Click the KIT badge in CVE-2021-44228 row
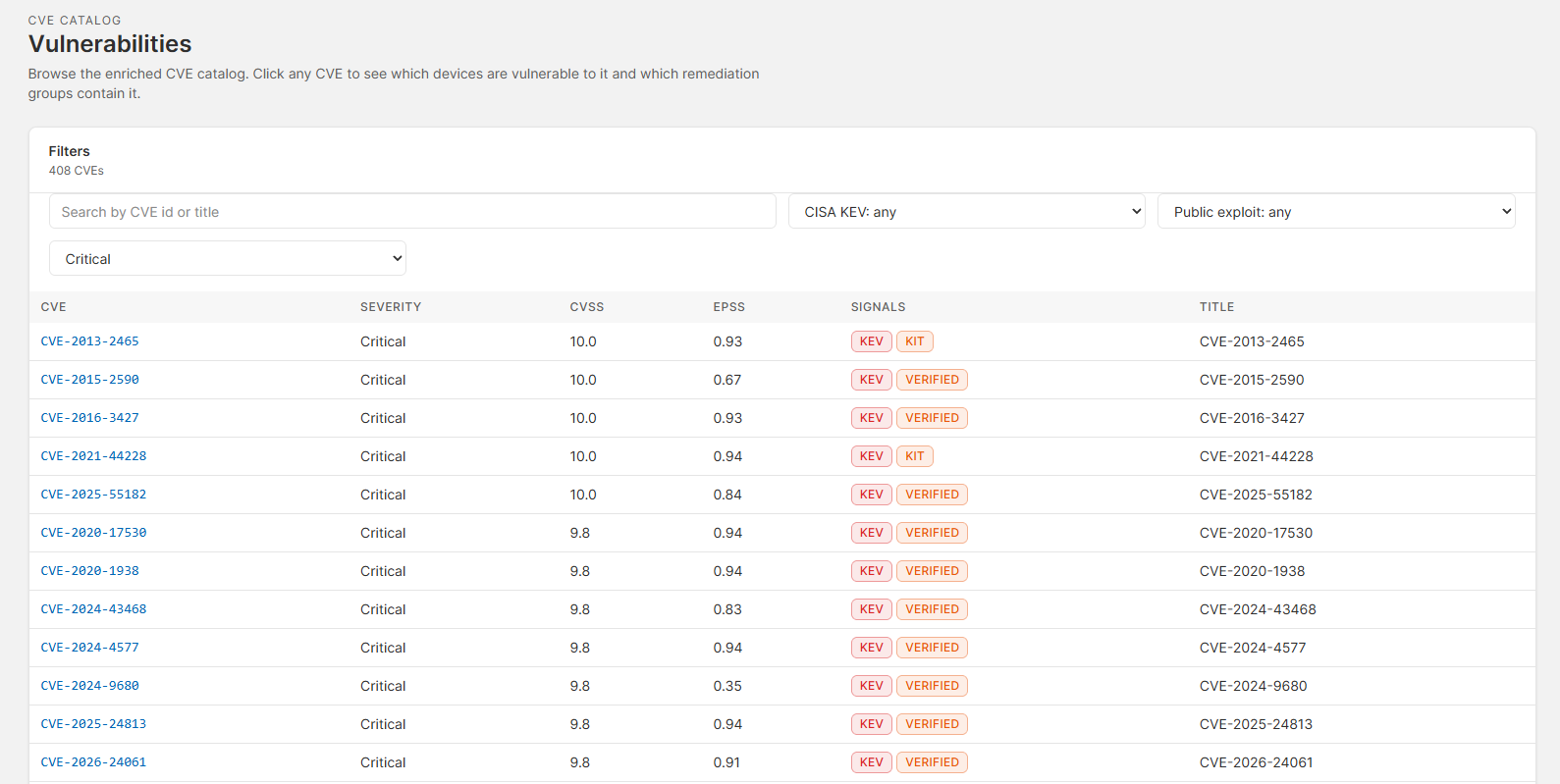1560x784 pixels. pos(915,456)
